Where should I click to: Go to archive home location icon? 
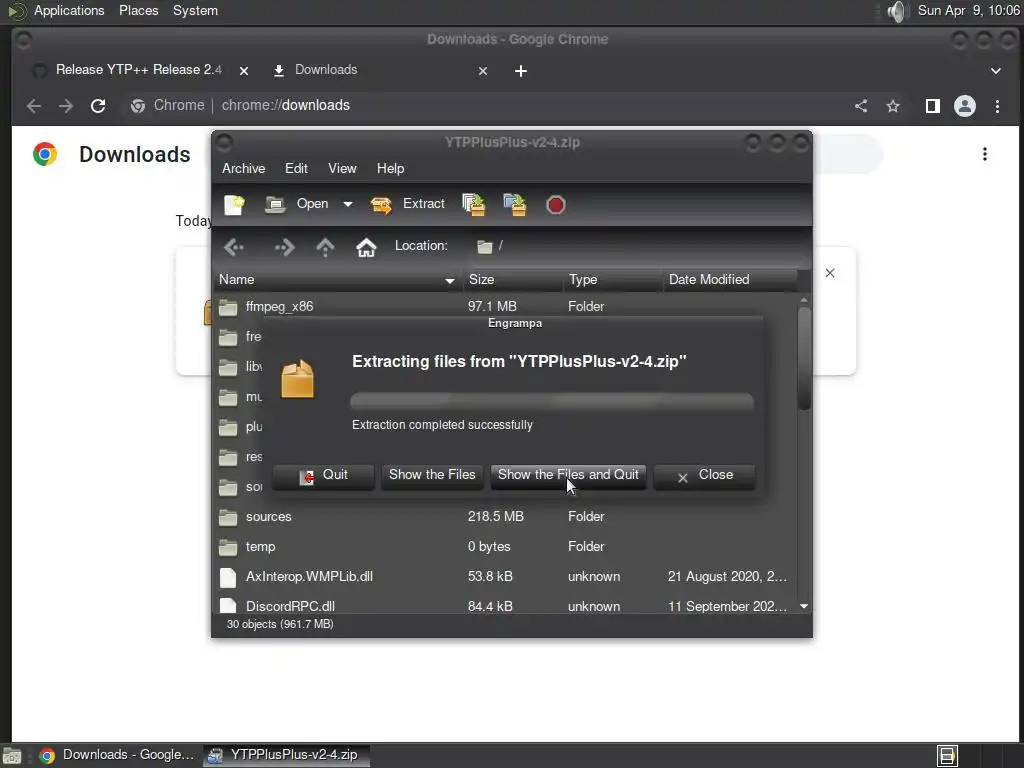pyautogui.click(x=366, y=247)
